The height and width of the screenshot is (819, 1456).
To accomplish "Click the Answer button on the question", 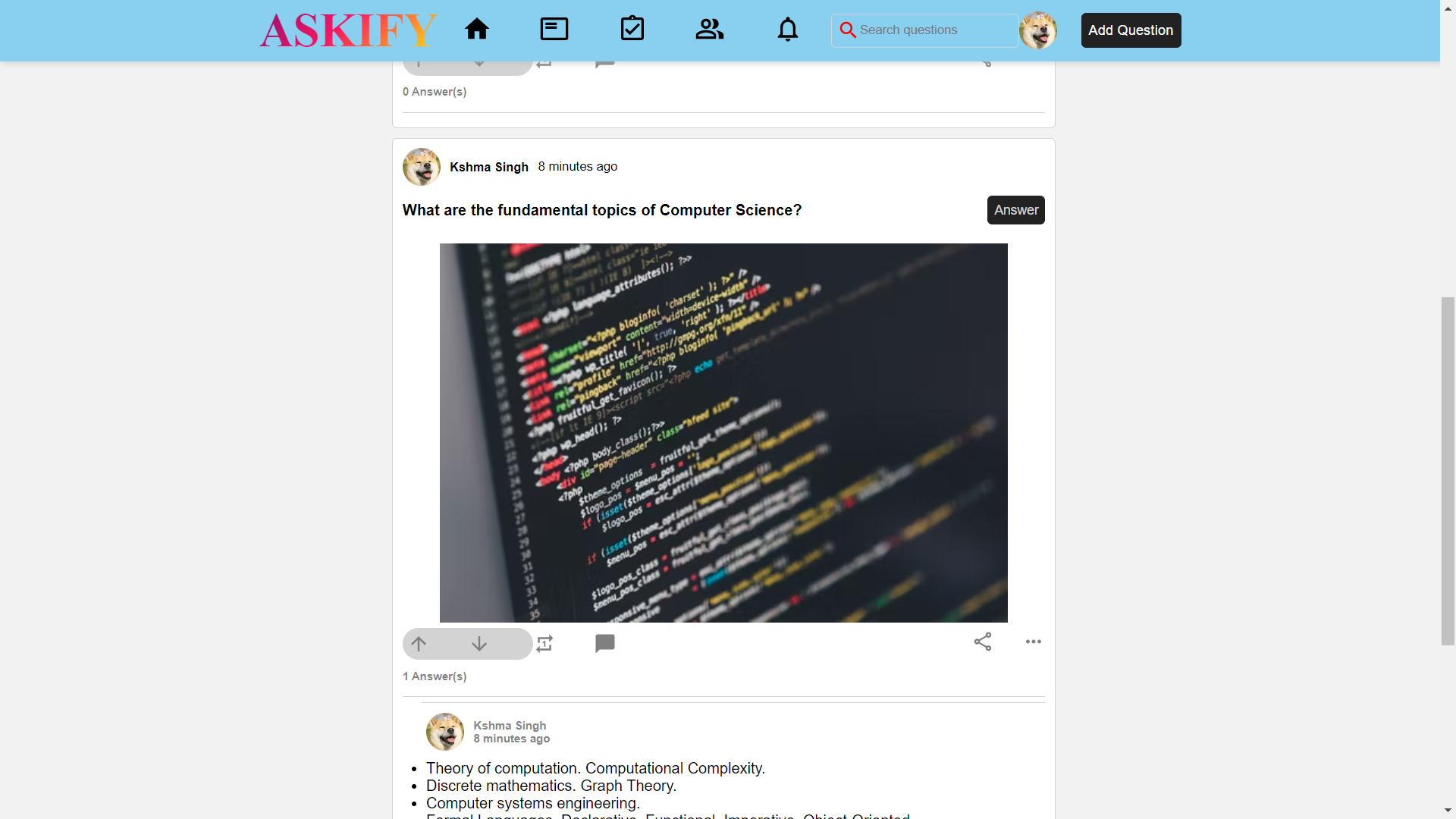I will point(1015,210).
